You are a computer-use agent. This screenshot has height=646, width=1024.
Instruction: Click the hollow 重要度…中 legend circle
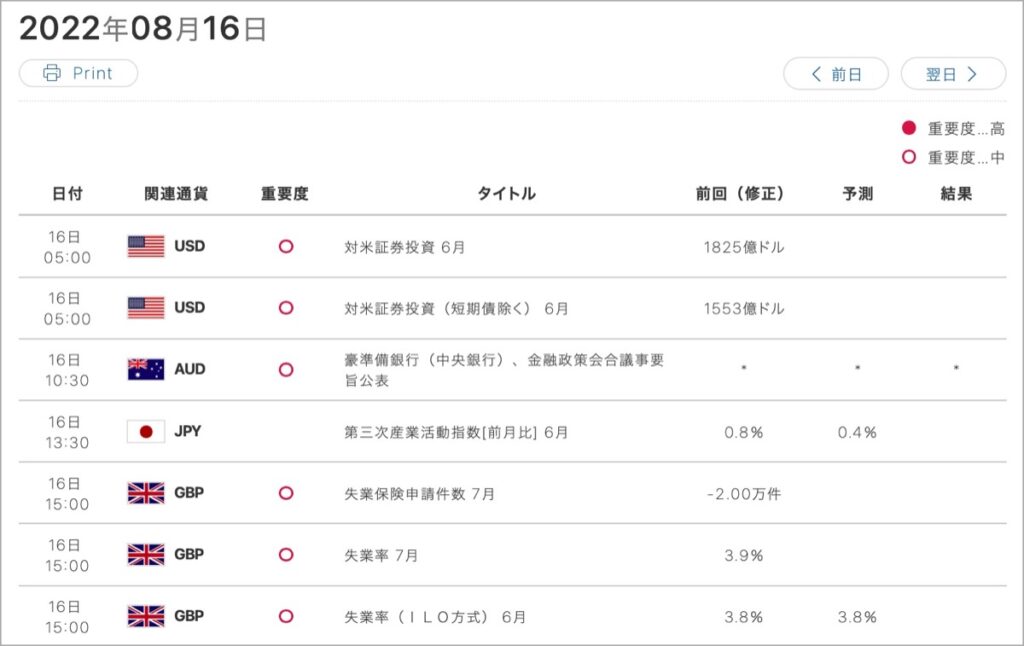pos(909,157)
